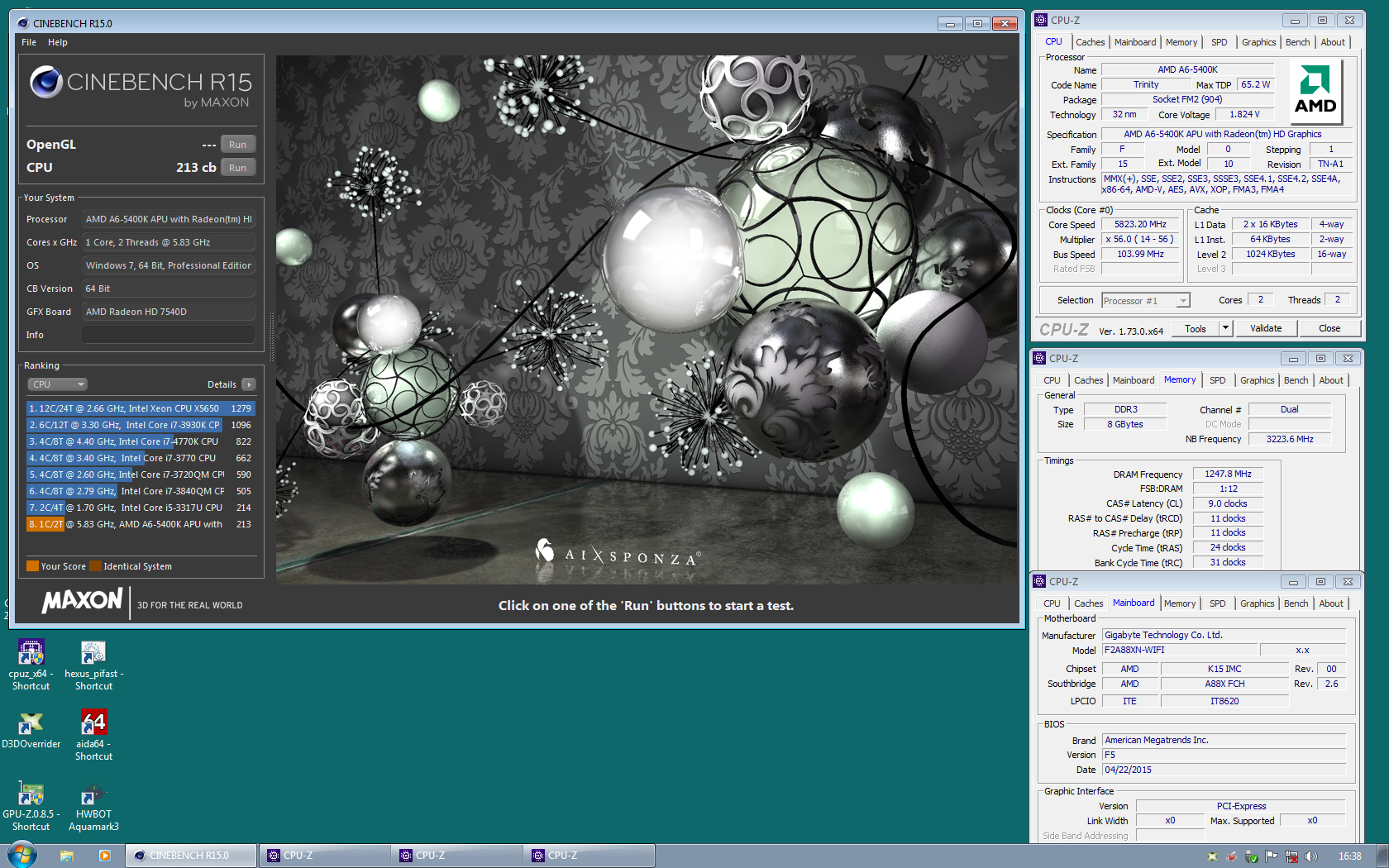The height and width of the screenshot is (868, 1389).
Task: Open Windows Explorer from the taskbar
Action: (x=67, y=856)
